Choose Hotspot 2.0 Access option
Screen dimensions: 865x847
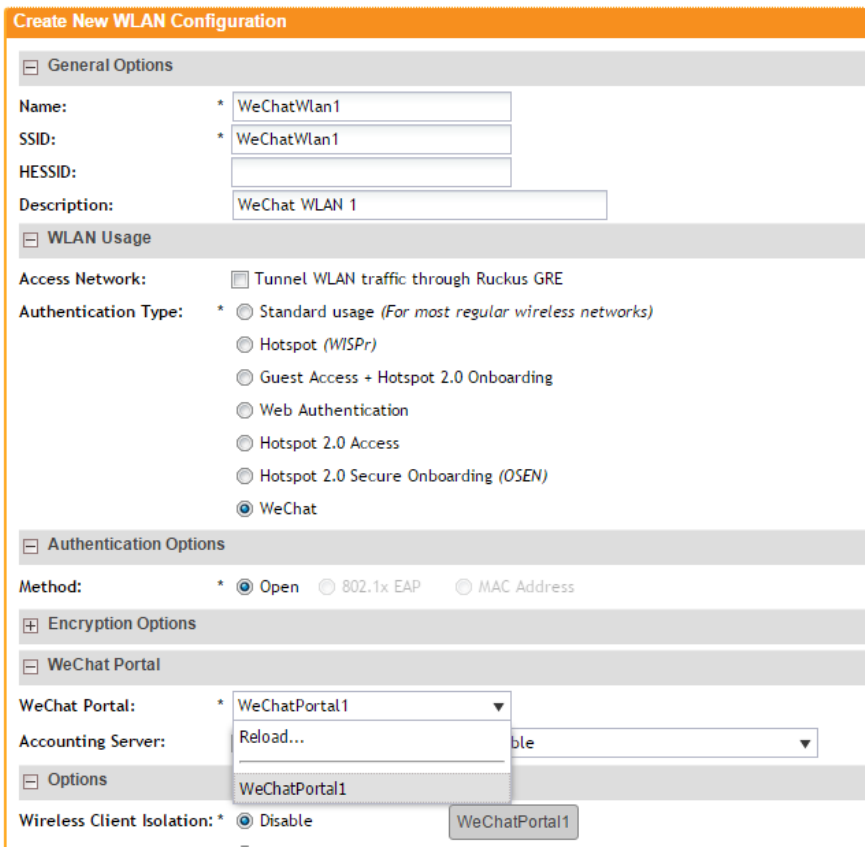(244, 443)
